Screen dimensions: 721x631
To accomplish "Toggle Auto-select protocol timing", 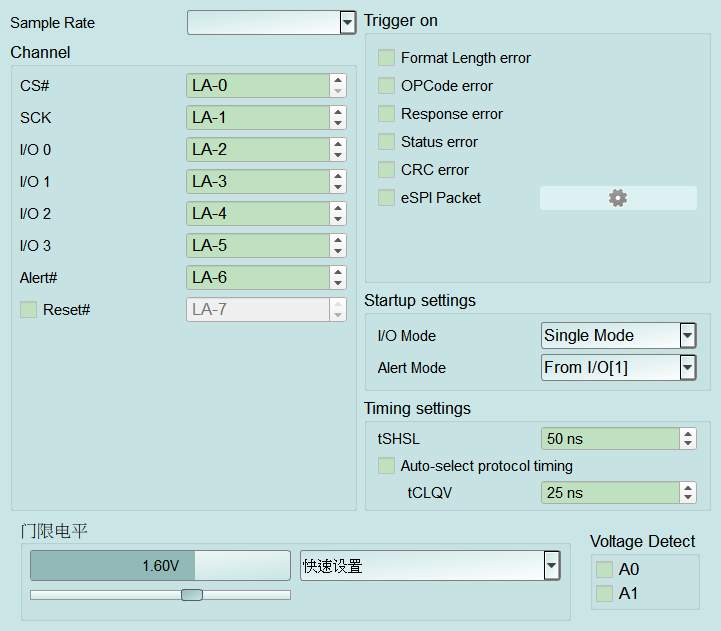I will click(x=386, y=465).
